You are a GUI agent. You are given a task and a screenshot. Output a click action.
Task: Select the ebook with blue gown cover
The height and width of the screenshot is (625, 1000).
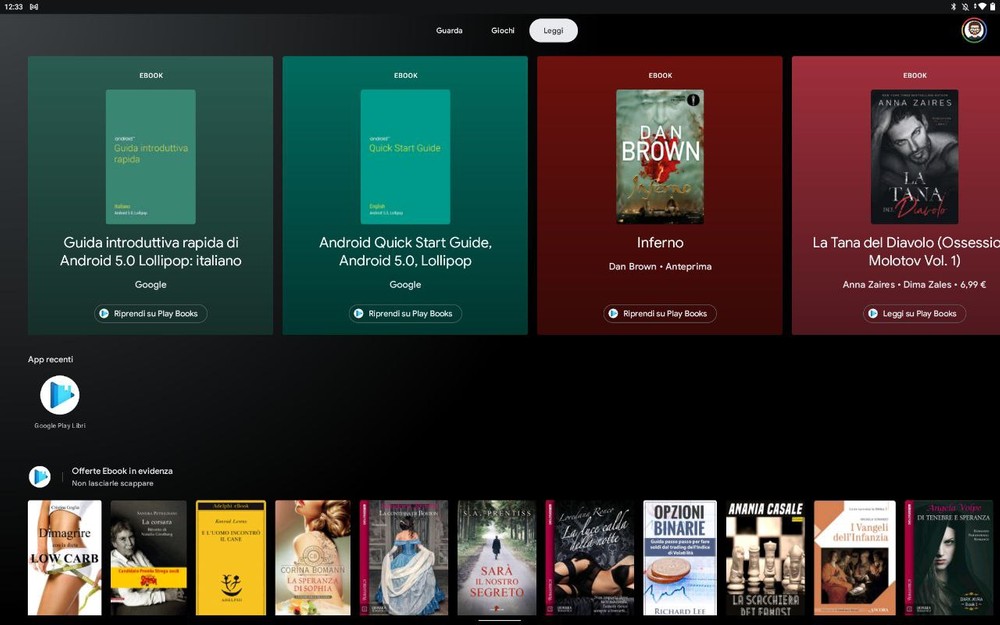(404, 557)
